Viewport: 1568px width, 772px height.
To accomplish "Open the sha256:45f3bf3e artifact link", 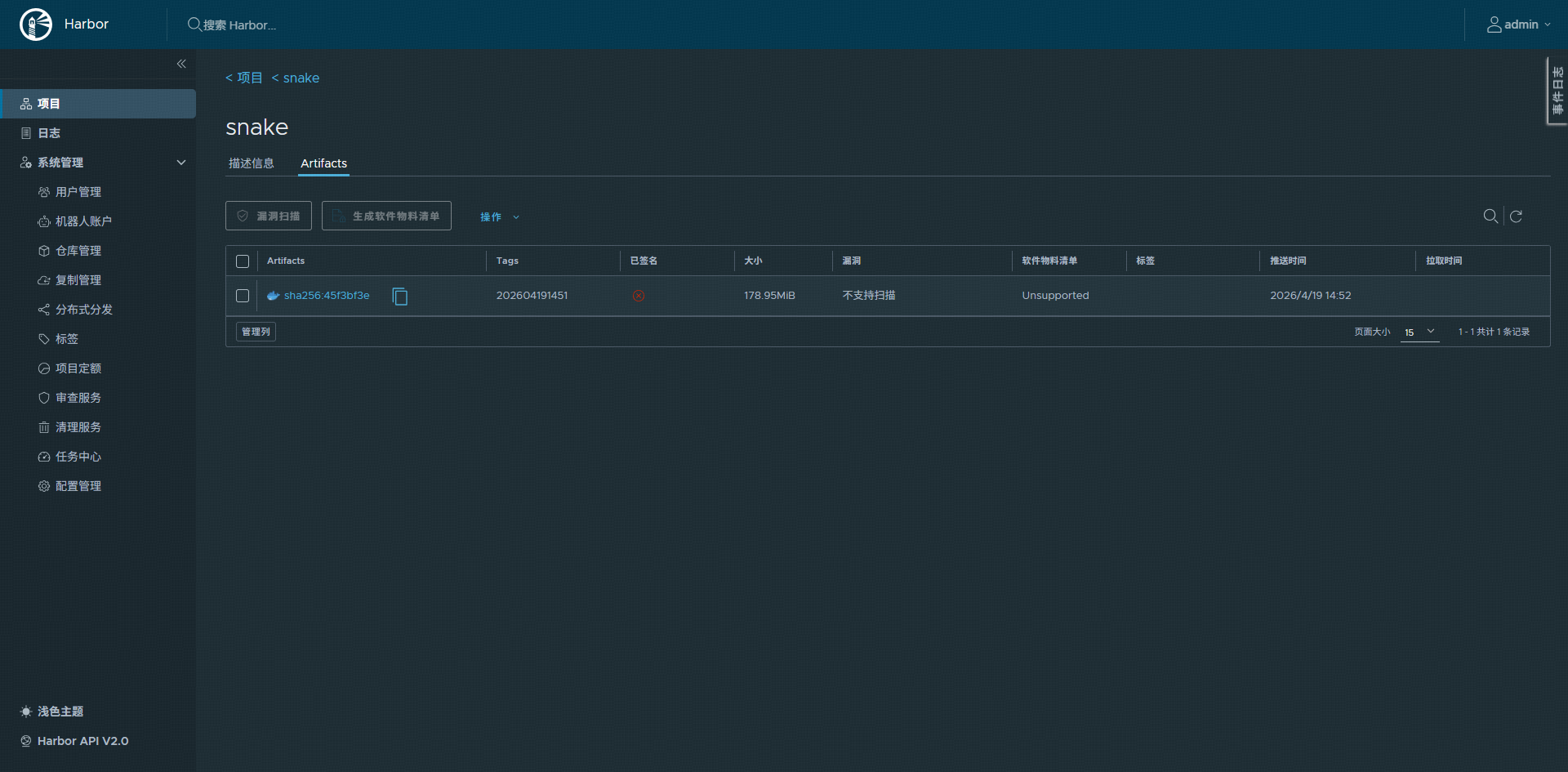I will [327, 296].
